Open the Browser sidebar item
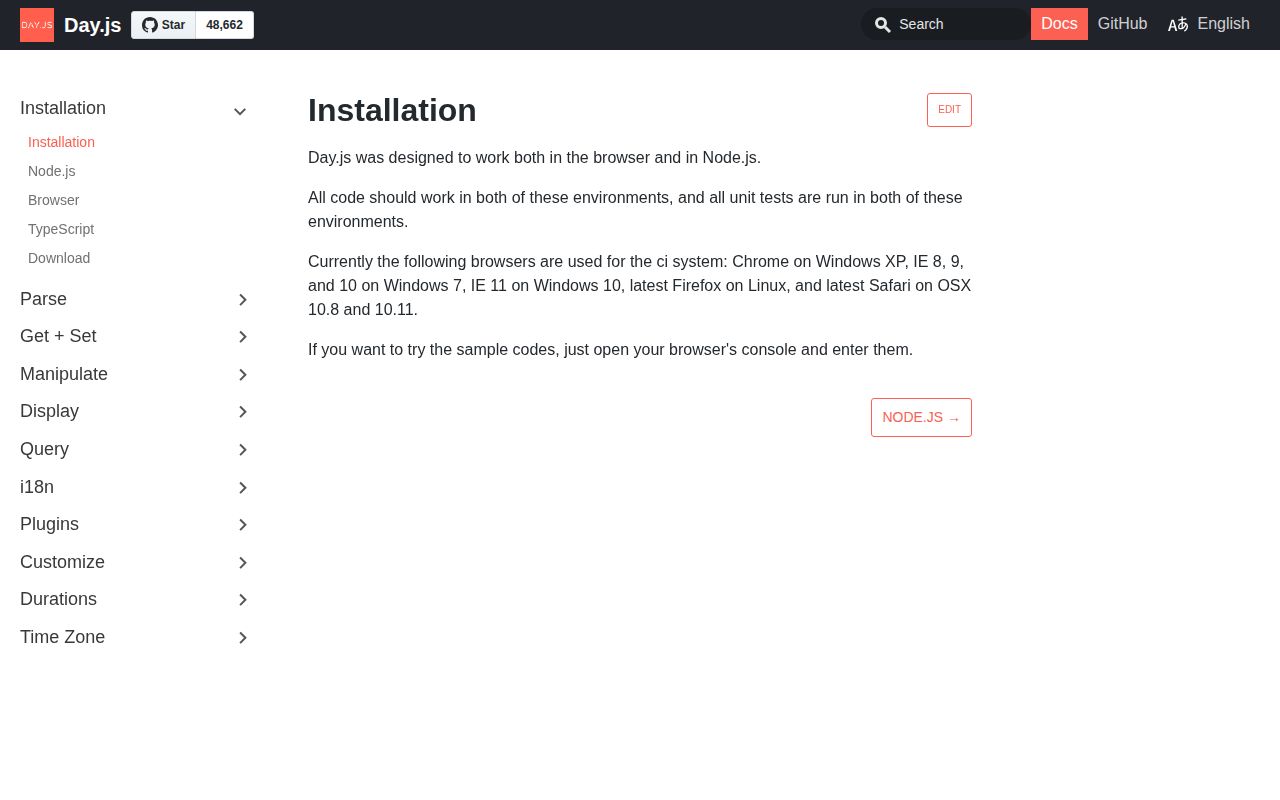 pos(53,200)
